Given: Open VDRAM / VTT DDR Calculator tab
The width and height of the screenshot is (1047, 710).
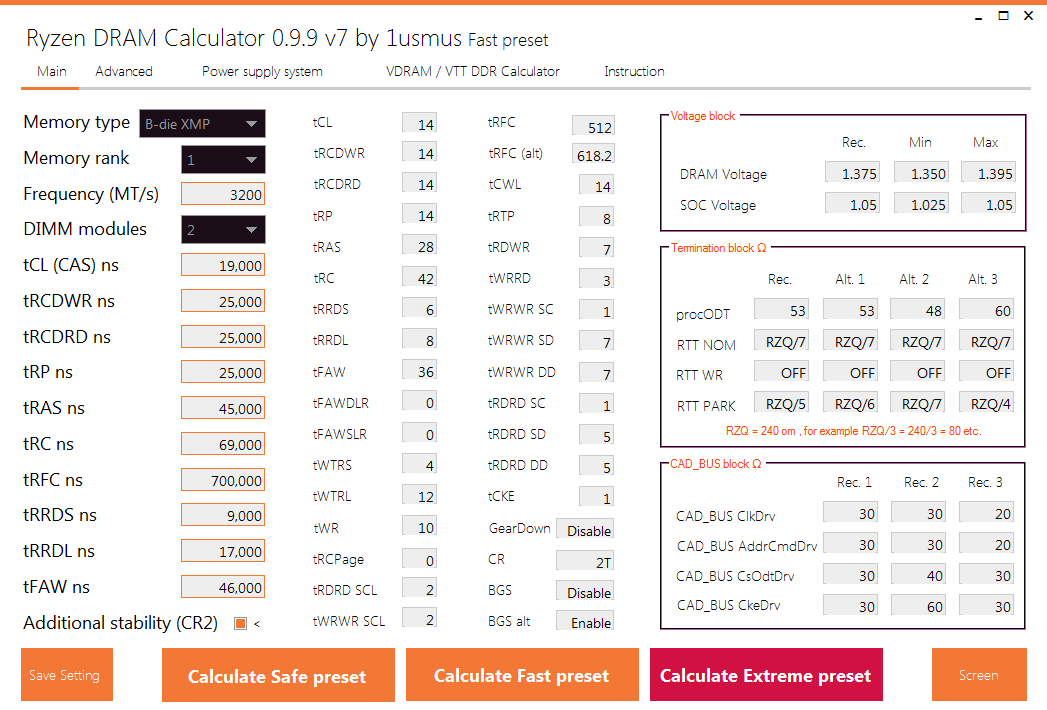Looking at the screenshot, I should 473,71.
